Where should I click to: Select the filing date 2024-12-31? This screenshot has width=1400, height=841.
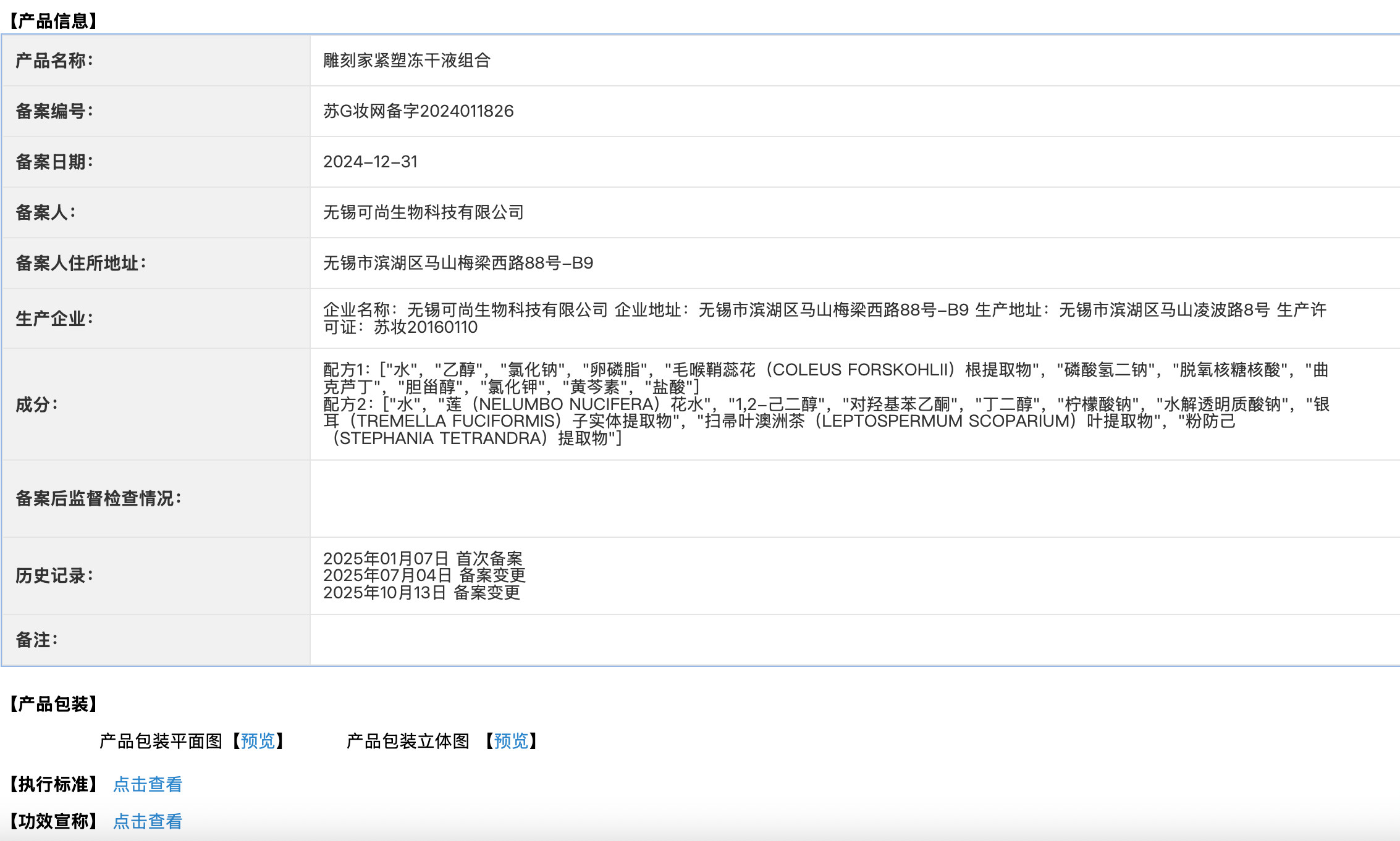coord(371,162)
